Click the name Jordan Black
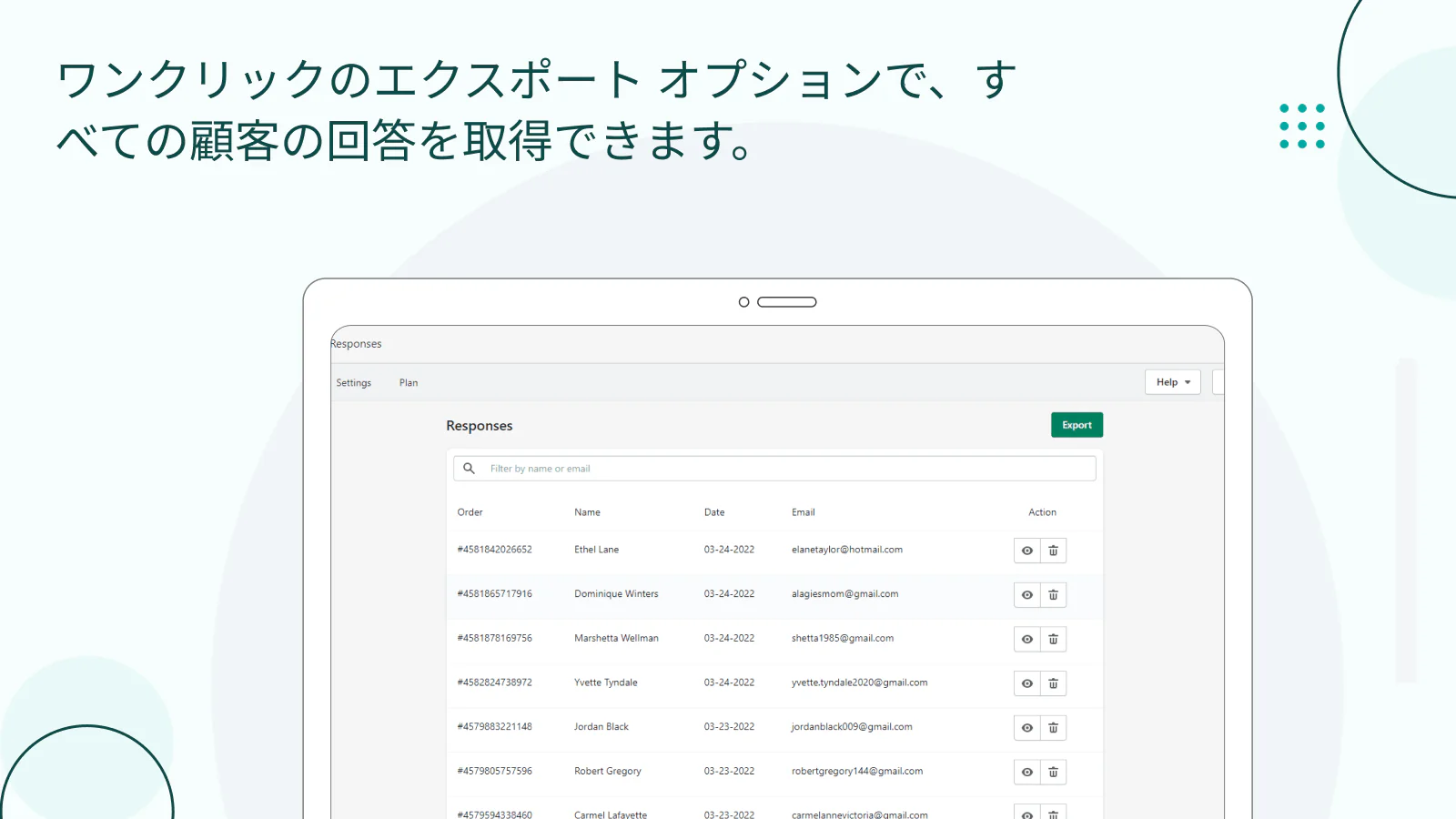Screen dimensions: 1456x819 coord(602,727)
